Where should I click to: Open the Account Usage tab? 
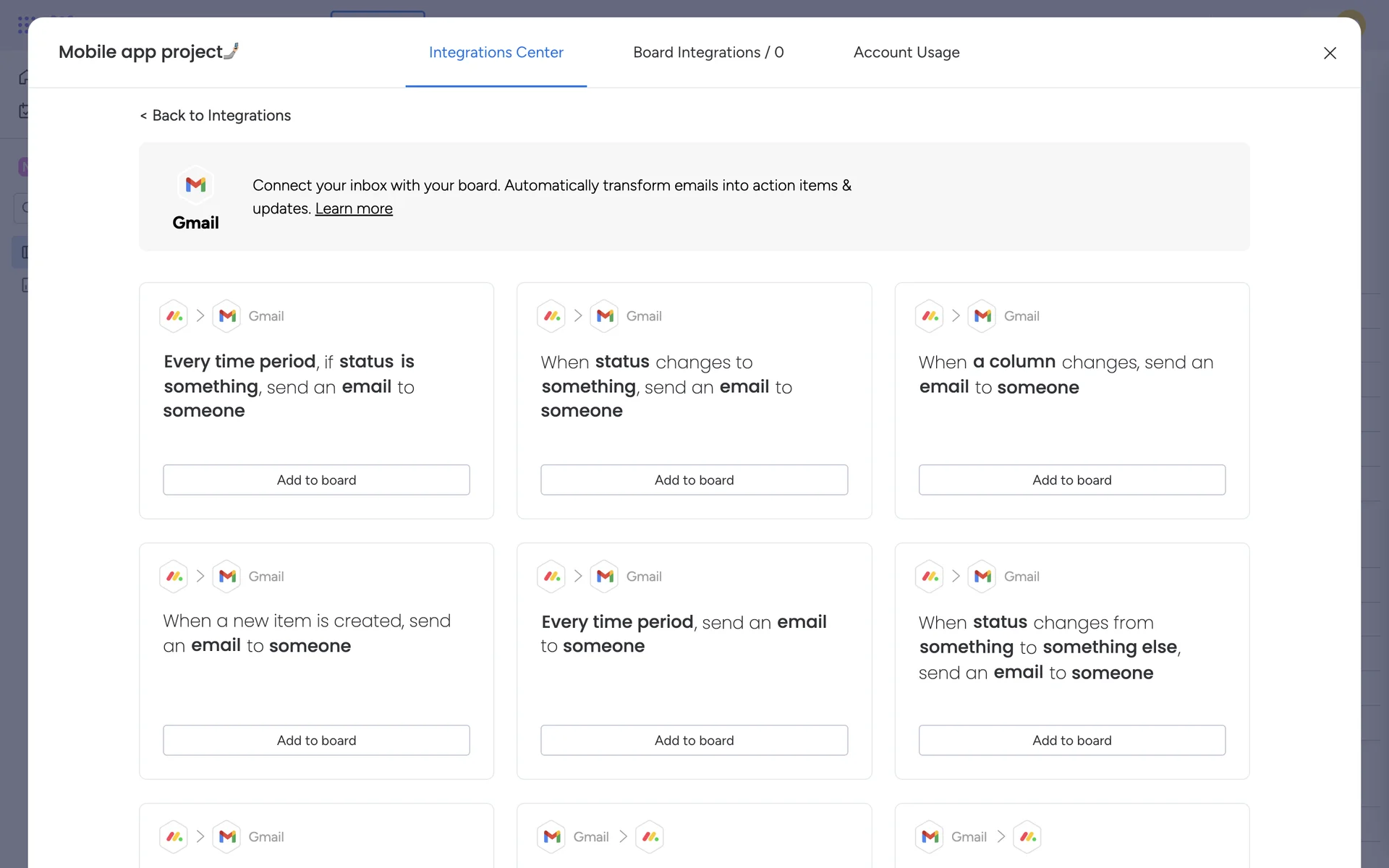coord(906,52)
